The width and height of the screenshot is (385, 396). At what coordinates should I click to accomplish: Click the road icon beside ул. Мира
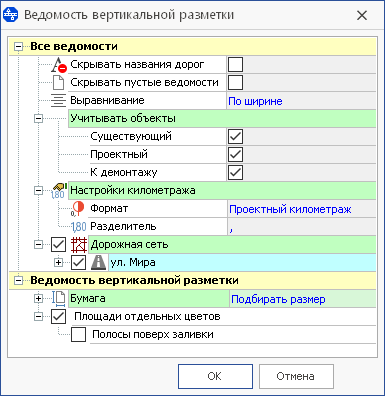[x=99, y=263]
